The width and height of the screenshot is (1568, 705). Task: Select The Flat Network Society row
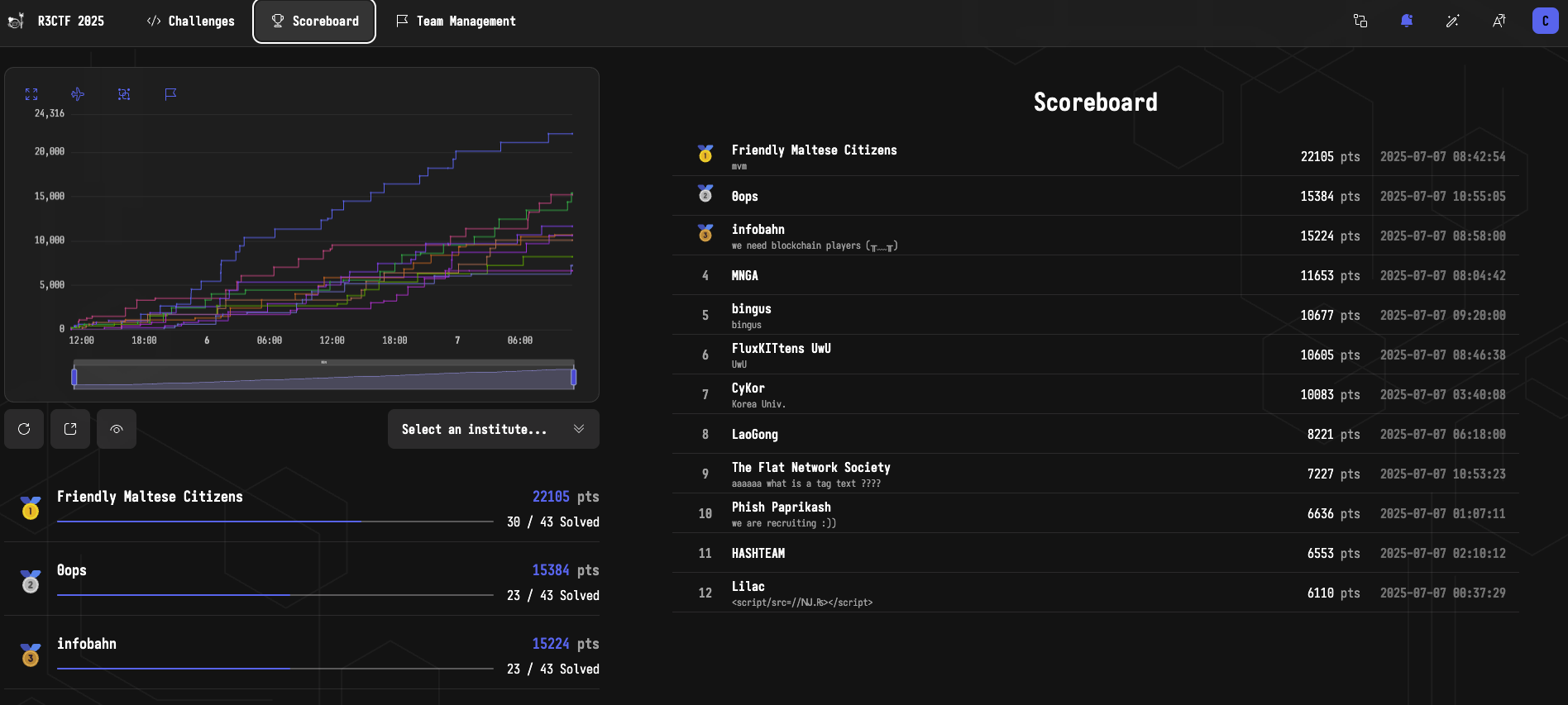[x=1096, y=474]
